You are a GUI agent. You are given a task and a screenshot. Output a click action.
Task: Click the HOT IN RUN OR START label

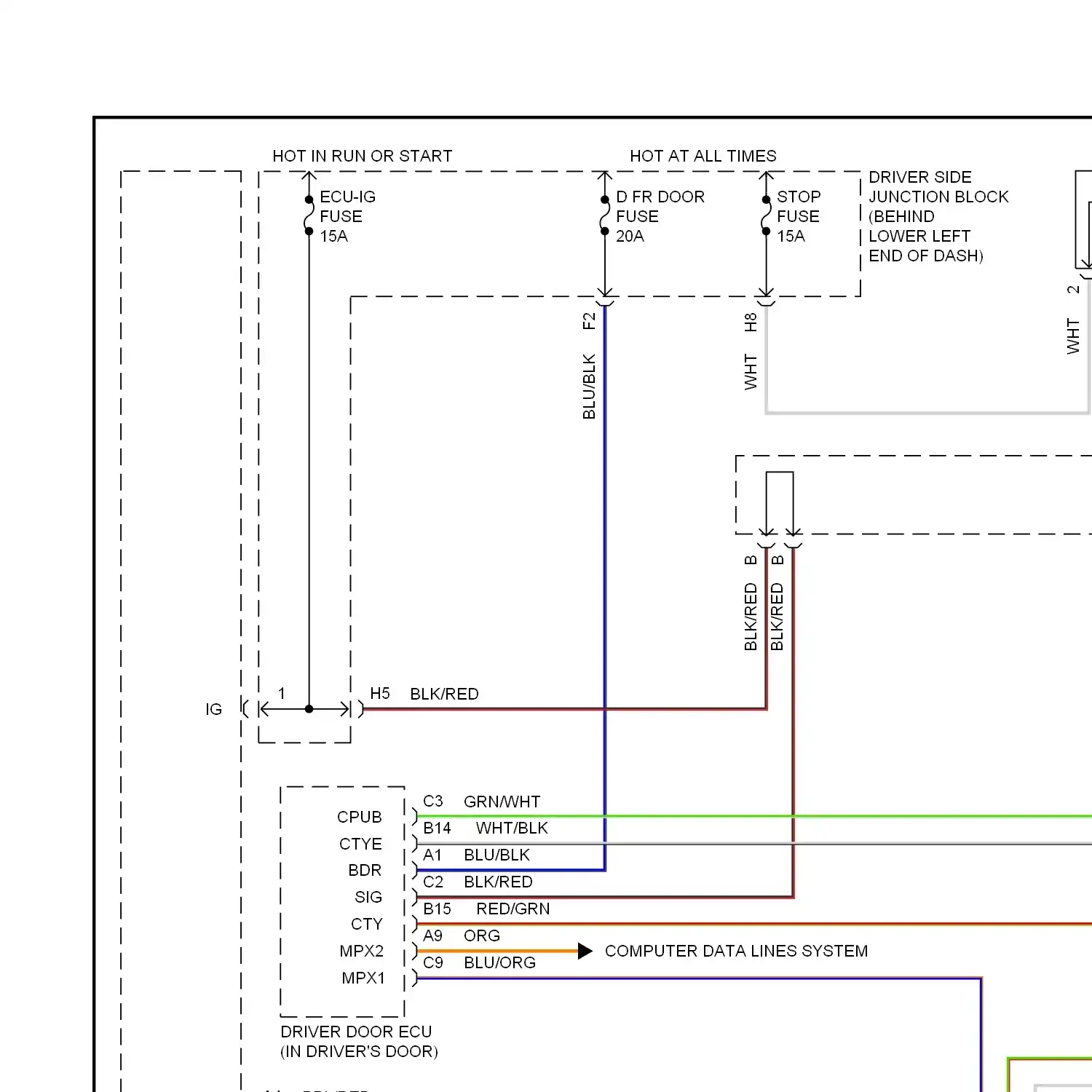(x=362, y=156)
